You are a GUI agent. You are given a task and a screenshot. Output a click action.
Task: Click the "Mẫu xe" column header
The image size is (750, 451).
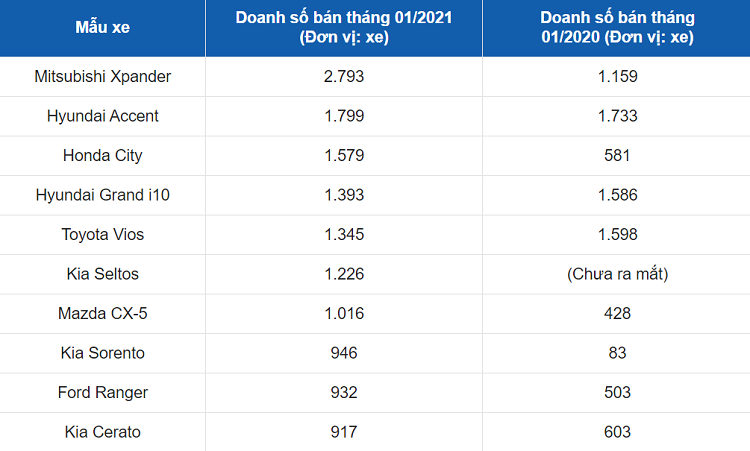point(102,28)
